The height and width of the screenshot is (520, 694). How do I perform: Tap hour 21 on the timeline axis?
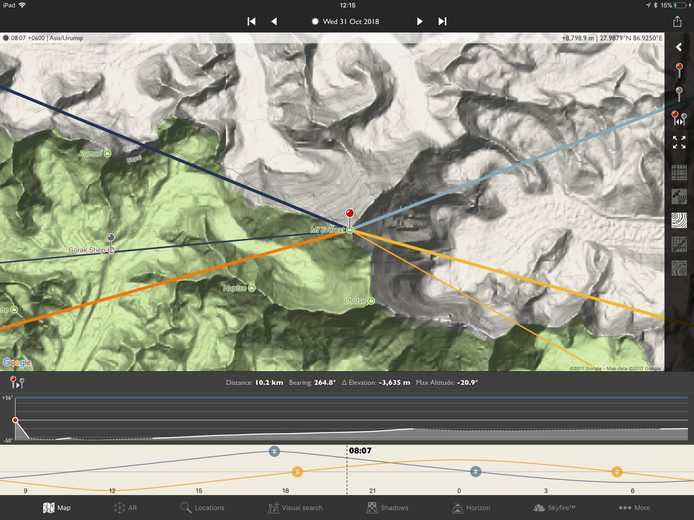coord(372,491)
